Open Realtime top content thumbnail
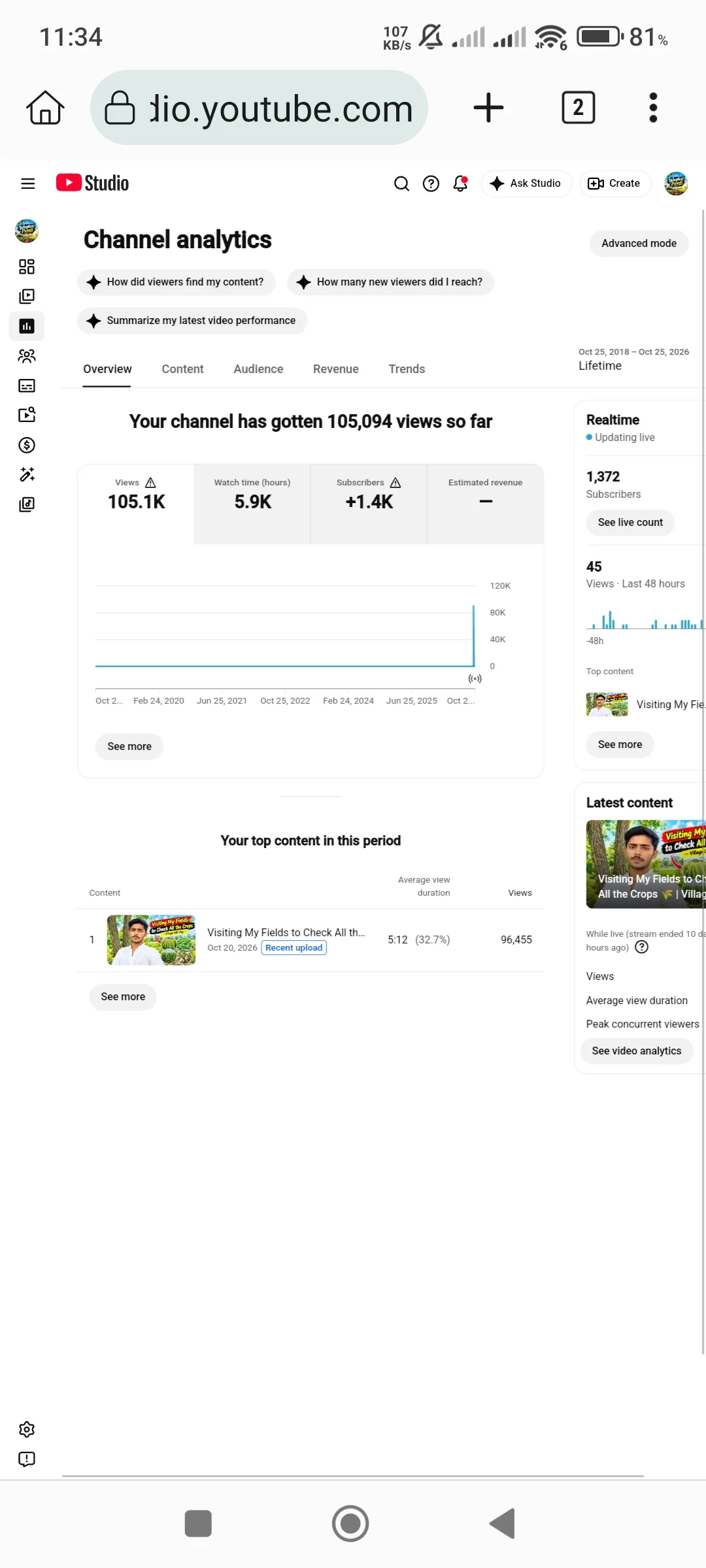The height and width of the screenshot is (1568, 706). [607, 705]
